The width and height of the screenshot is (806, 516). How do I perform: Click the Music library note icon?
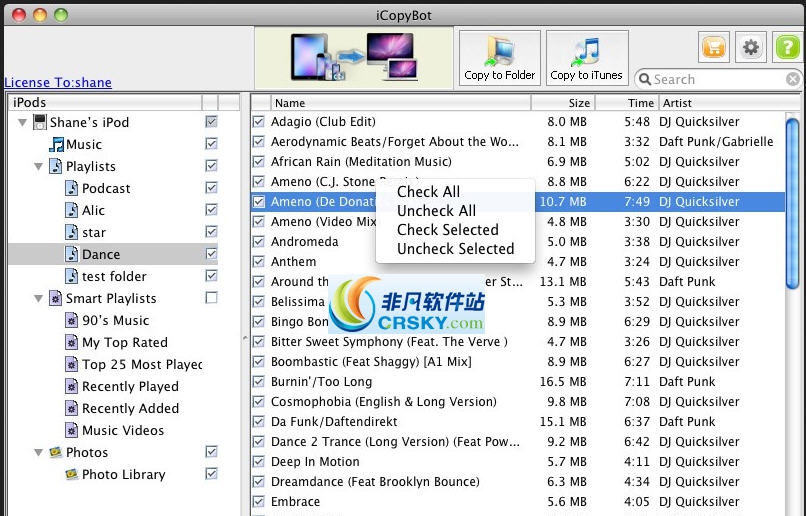tap(57, 144)
